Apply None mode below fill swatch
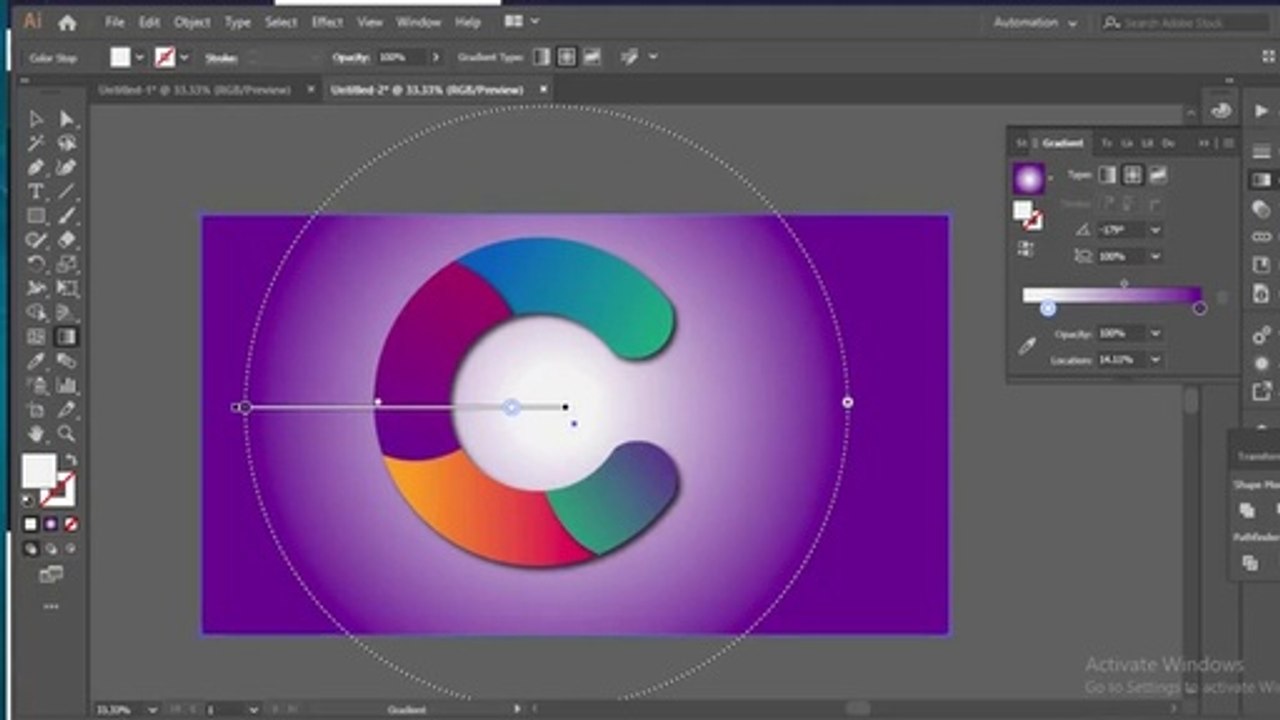This screenshot has width=1280, height=720. point(70,524)
